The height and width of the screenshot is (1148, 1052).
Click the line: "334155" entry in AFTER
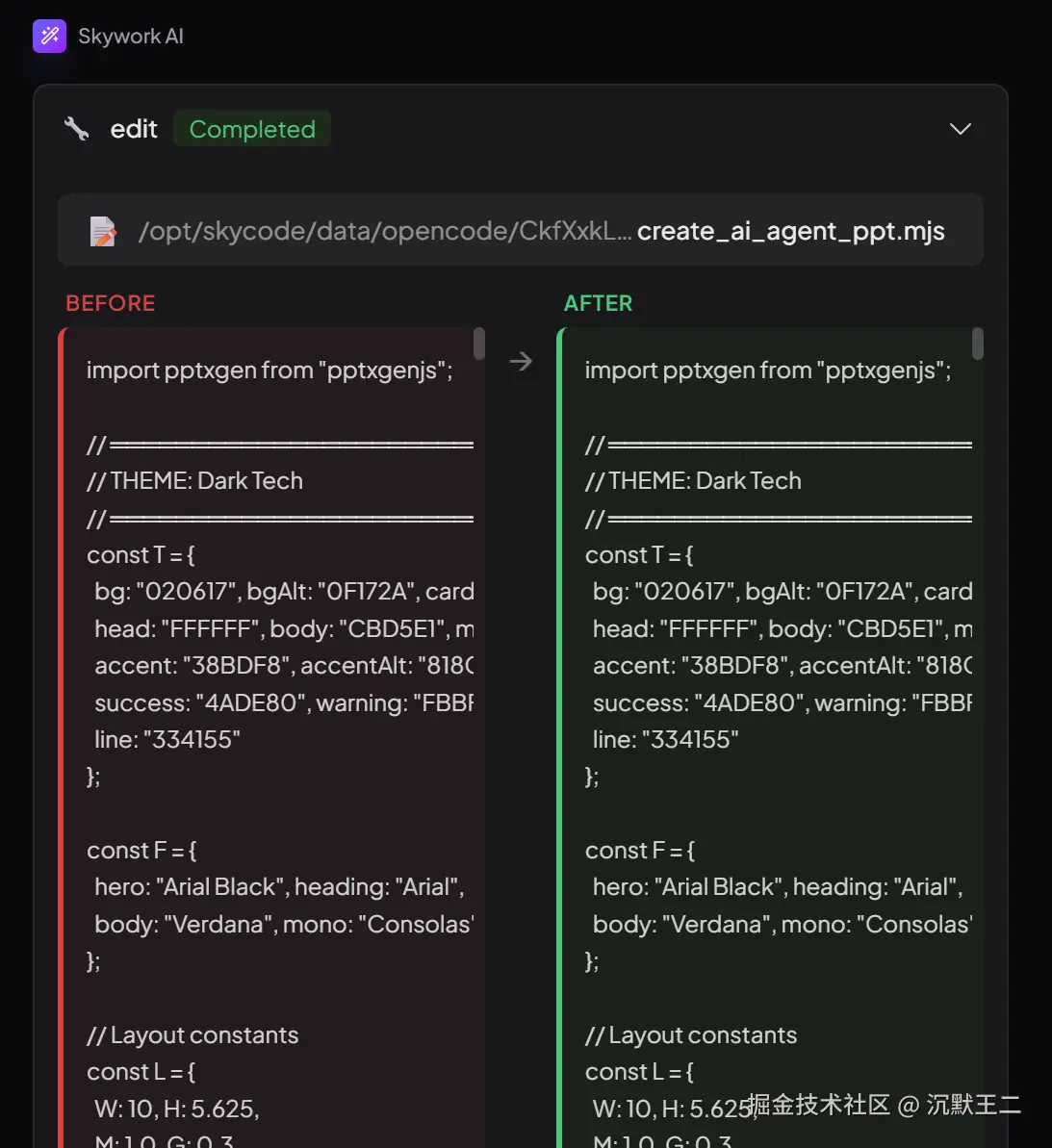point(665,740)
